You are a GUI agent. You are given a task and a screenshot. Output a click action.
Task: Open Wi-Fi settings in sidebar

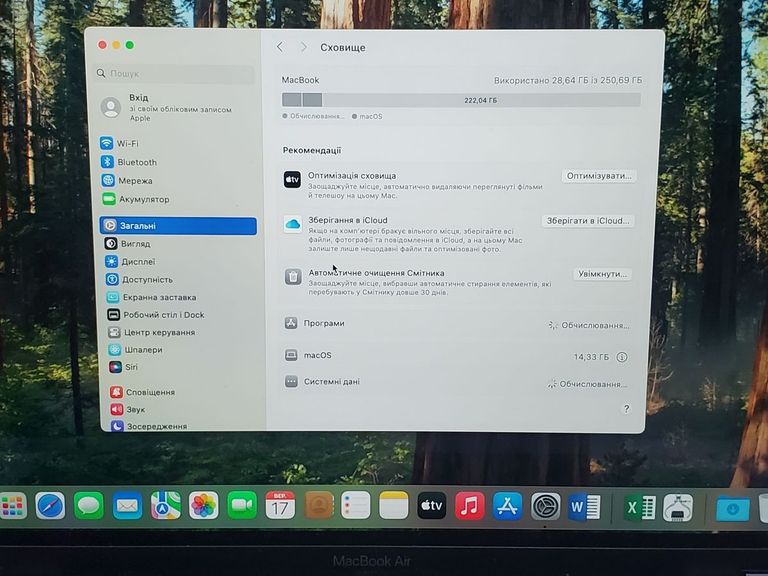pyautogui.click(x=120, y=144)
